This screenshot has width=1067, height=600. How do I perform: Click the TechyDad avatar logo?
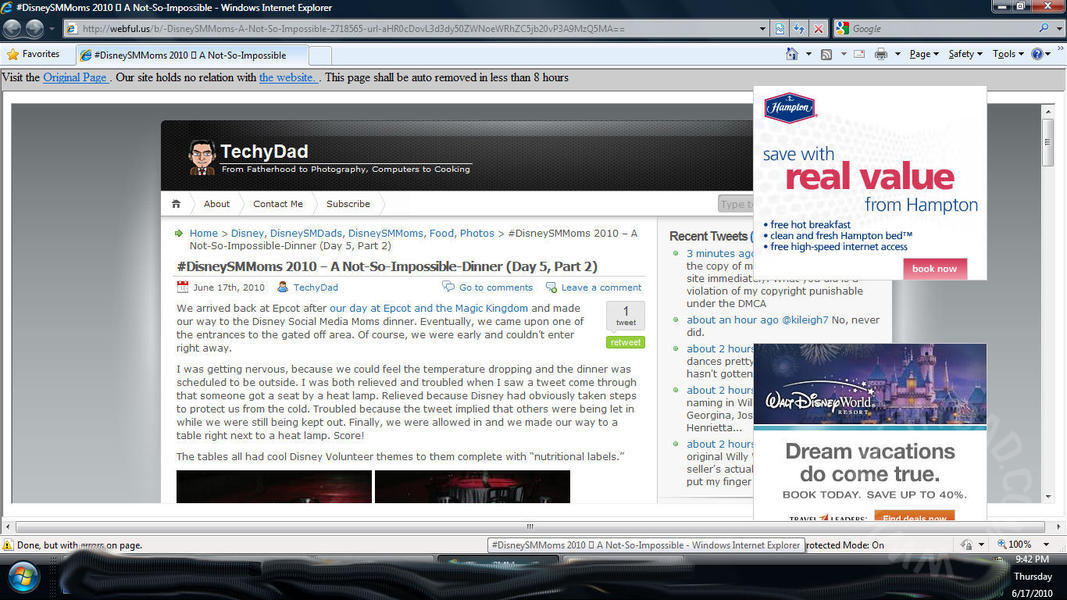(x=201, y=157)
